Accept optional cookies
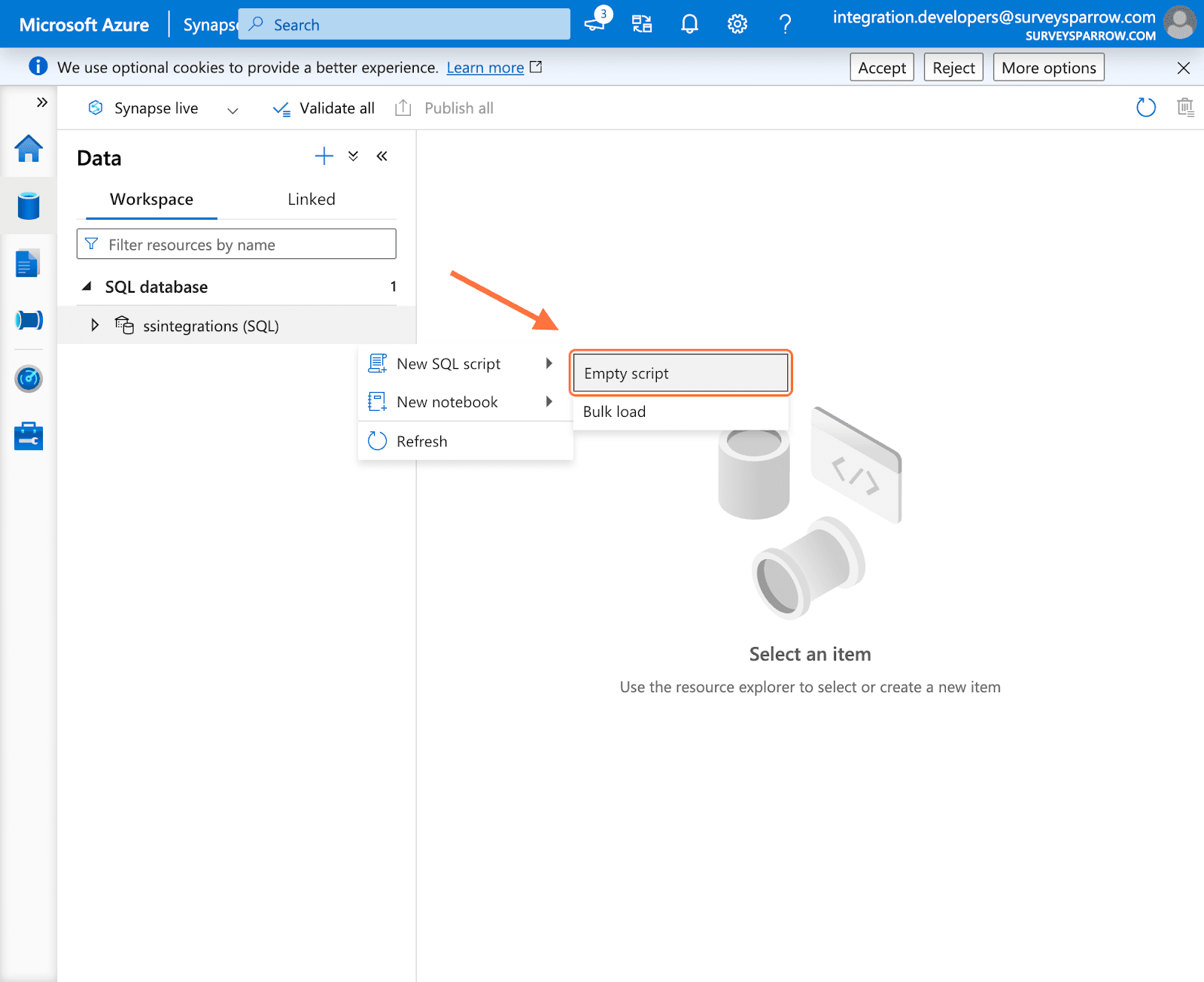The height and width of the screenshot is (982, 1204). (881, 68)
